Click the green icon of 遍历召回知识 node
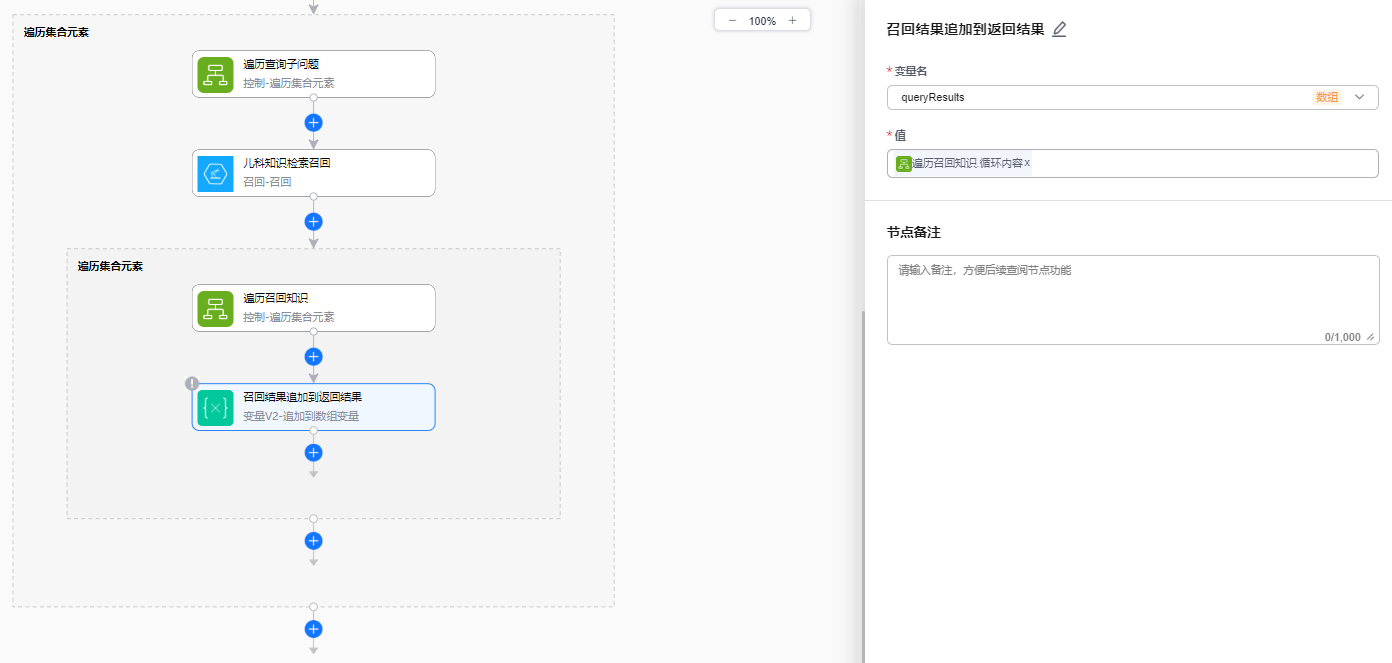 215,308
